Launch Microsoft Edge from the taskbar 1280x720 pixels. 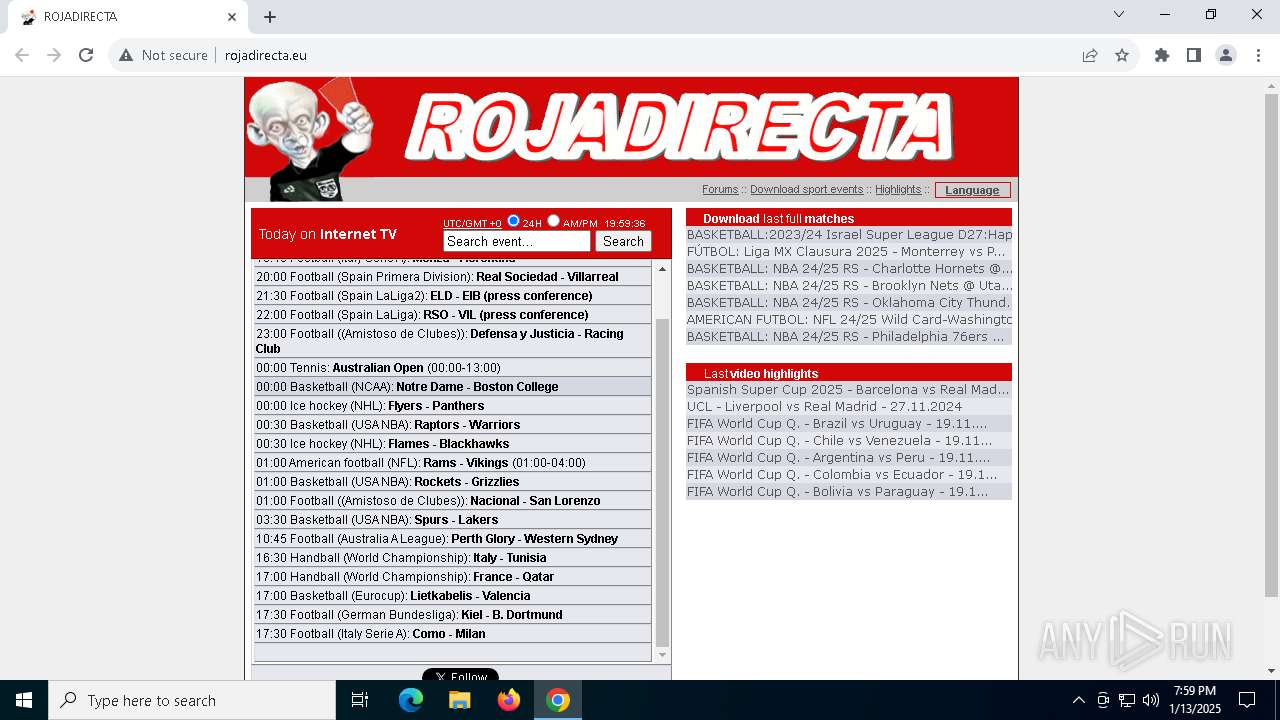click(411, 700)
